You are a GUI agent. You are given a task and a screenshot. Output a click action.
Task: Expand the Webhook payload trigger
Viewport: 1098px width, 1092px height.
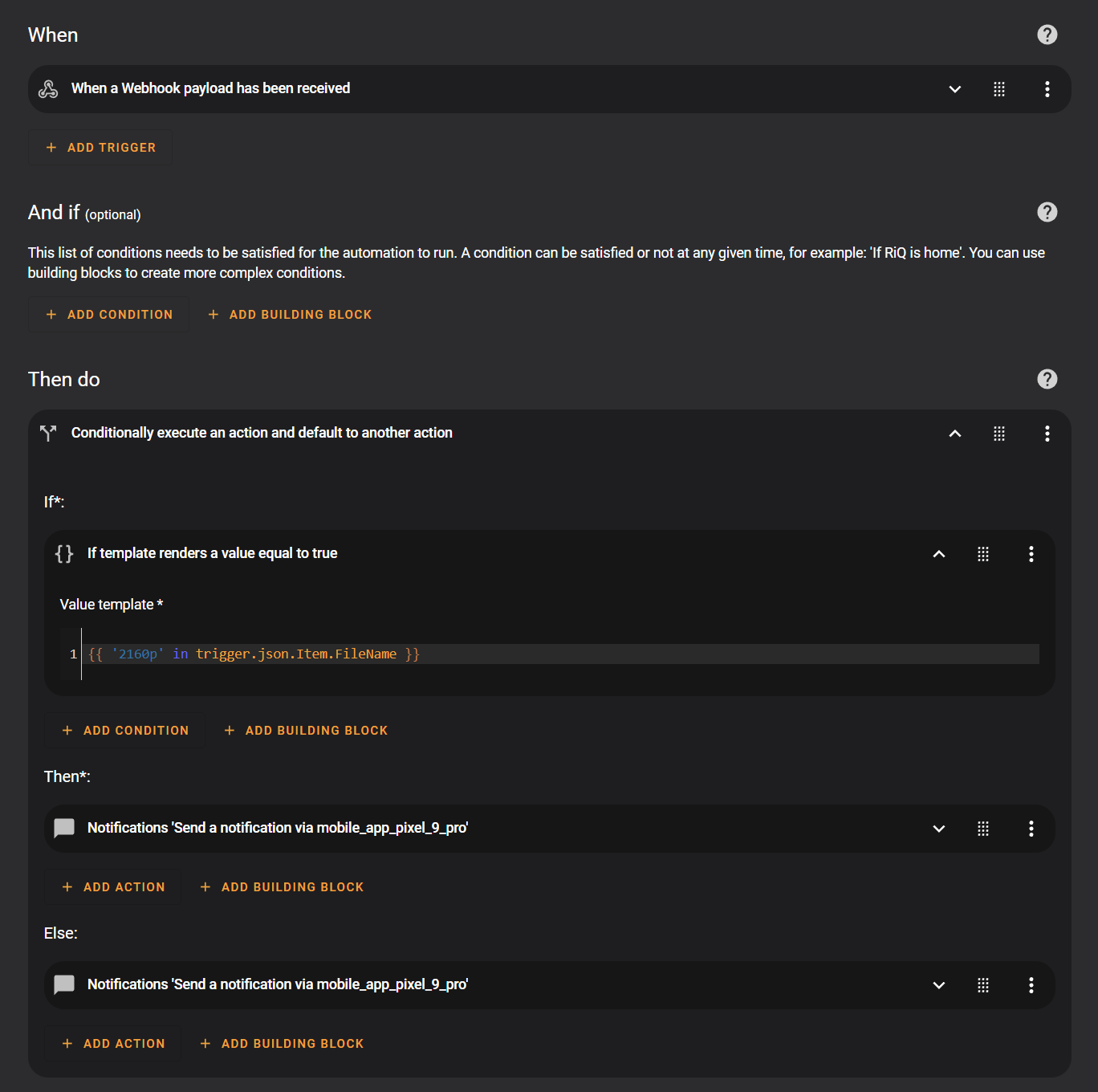[954, 89]
